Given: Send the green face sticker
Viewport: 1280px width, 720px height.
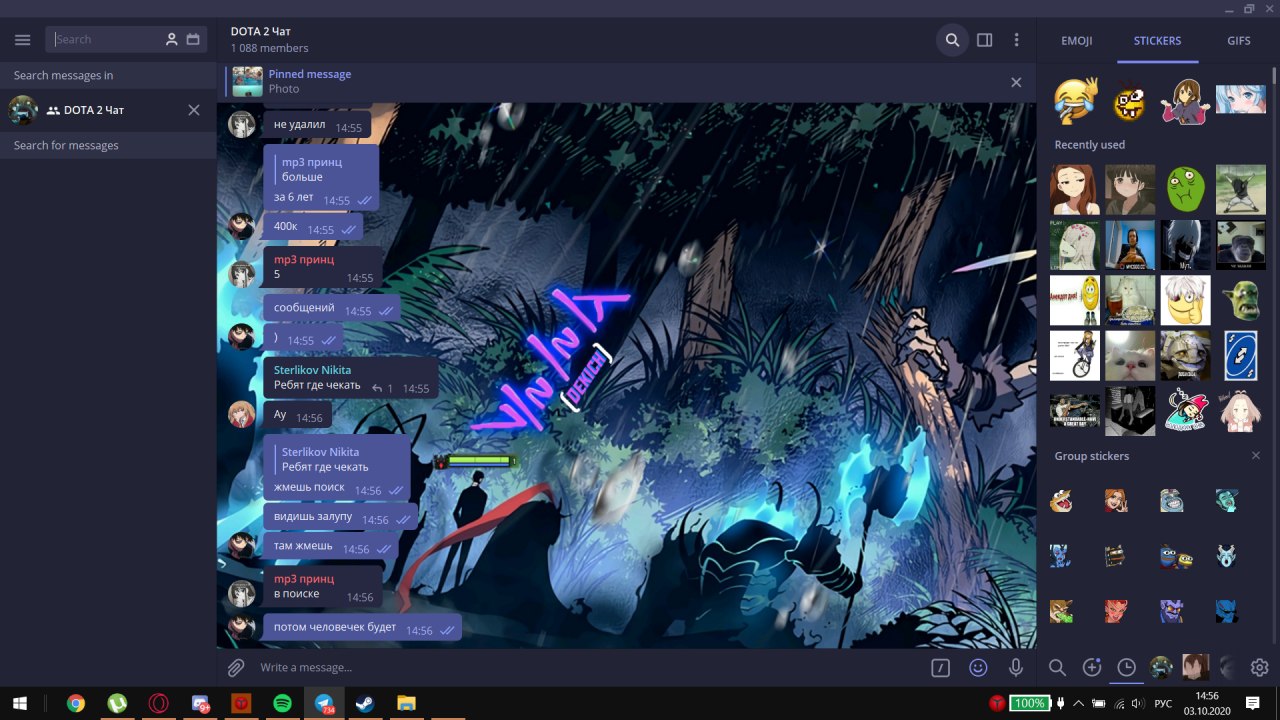Looking at the screenshot, I should click(x=1186, y=190).
